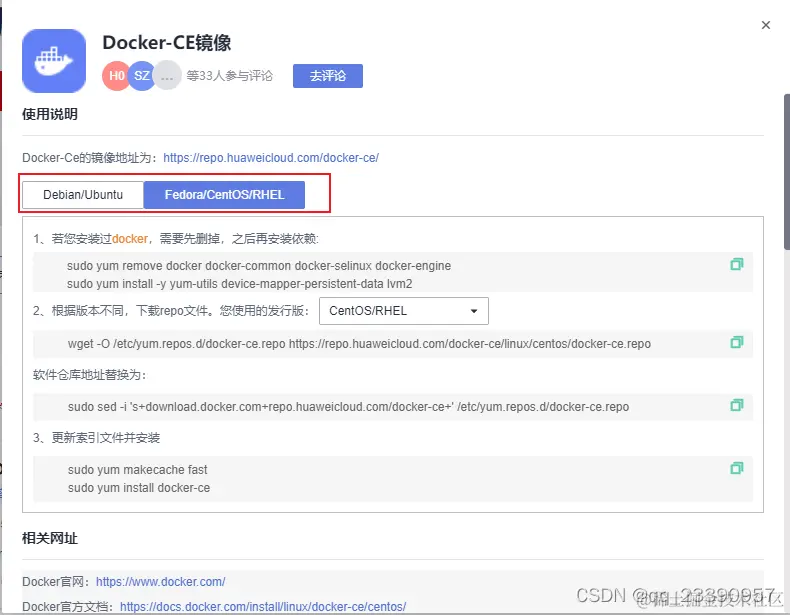Click the SZ user avatar
Viewport: 790px width, 615px height.
click(142, 76)
